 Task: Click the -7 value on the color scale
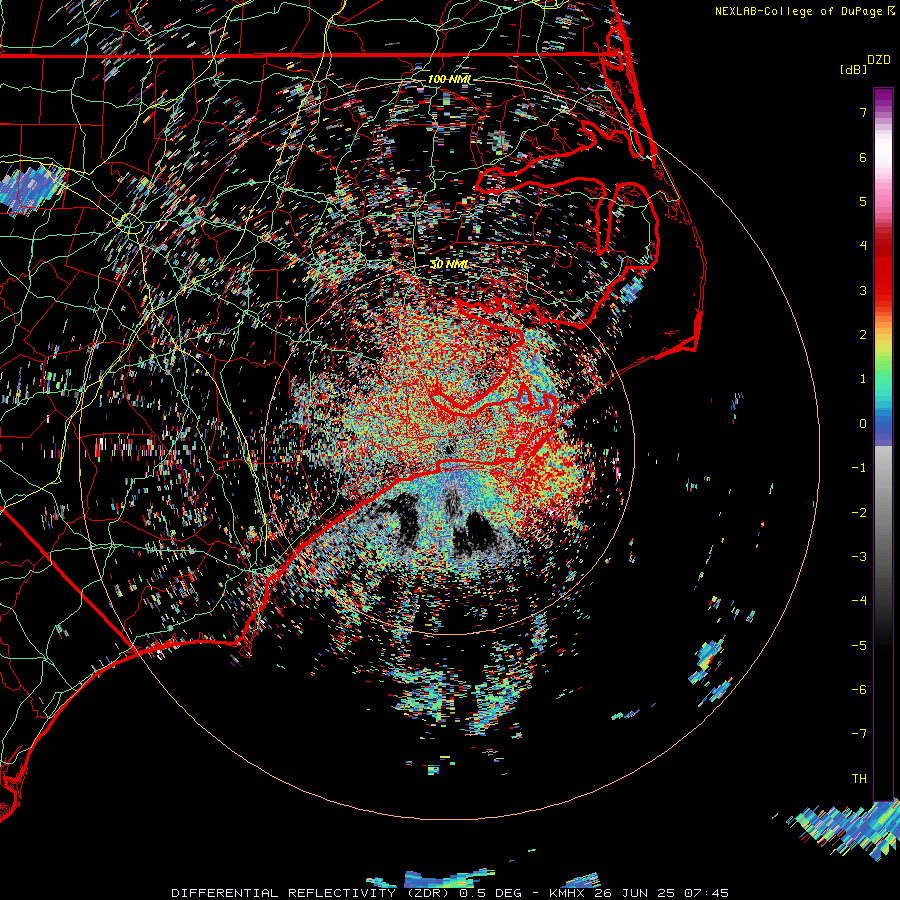click(859, 734)
